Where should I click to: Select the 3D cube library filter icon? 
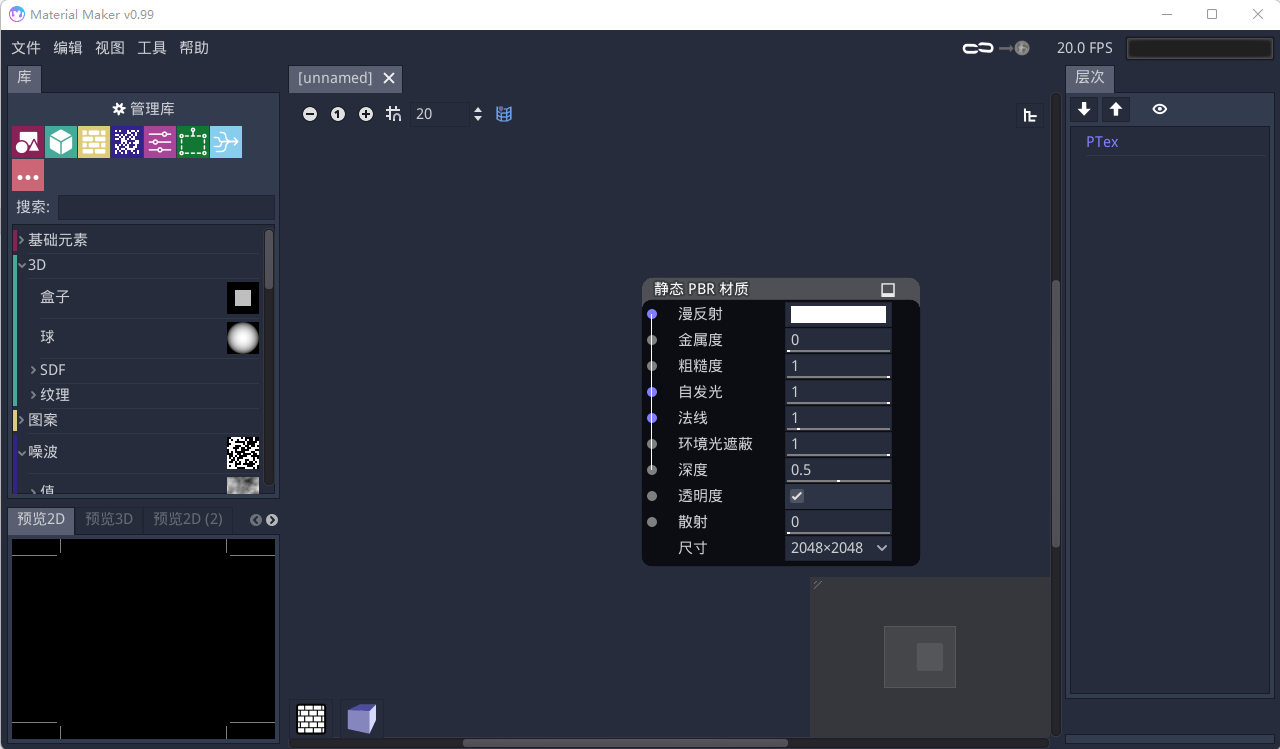61,142
